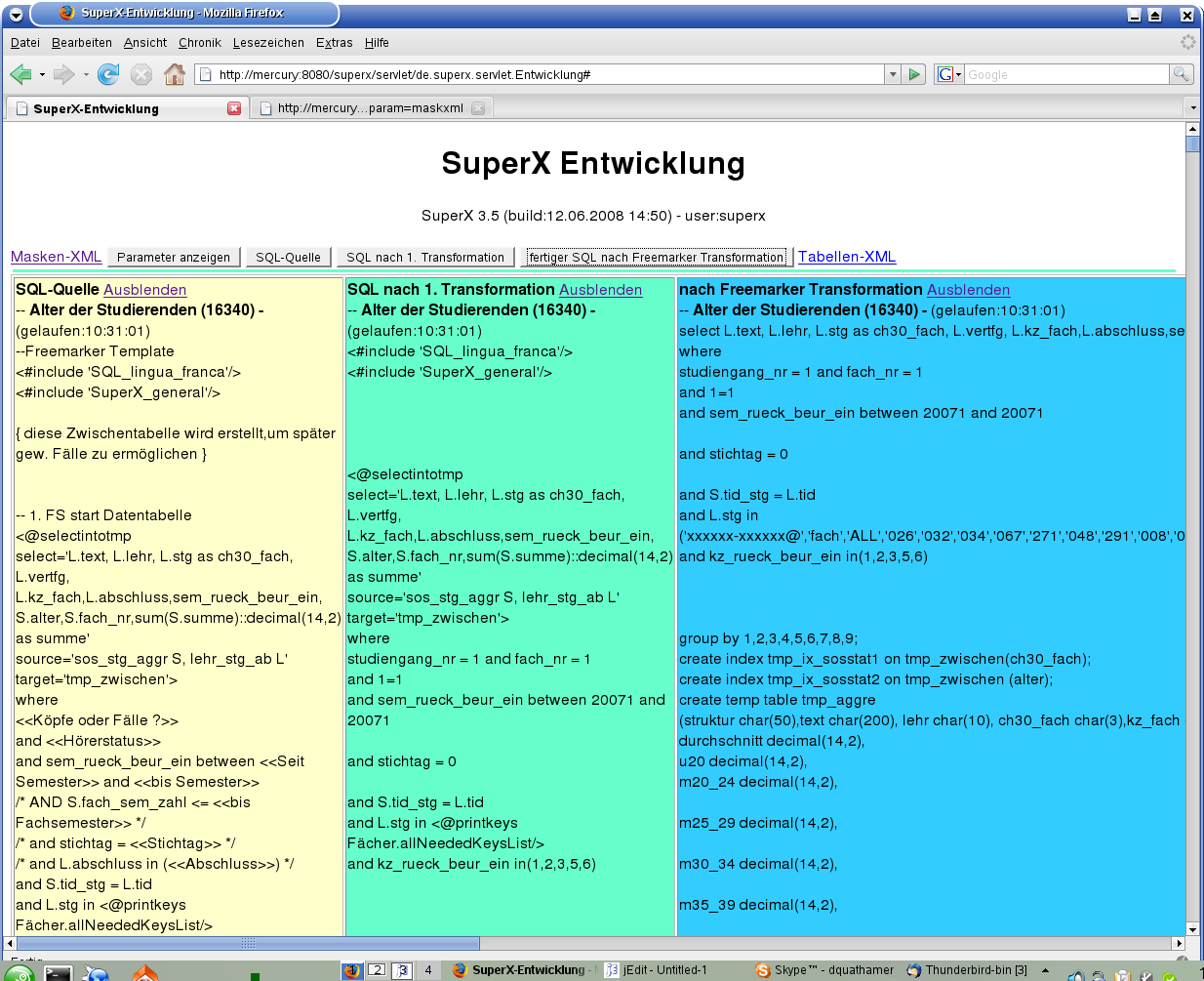Open the URL history dropdown arrow
Screen dimensions: 1204x981
[x=892, y=74]
